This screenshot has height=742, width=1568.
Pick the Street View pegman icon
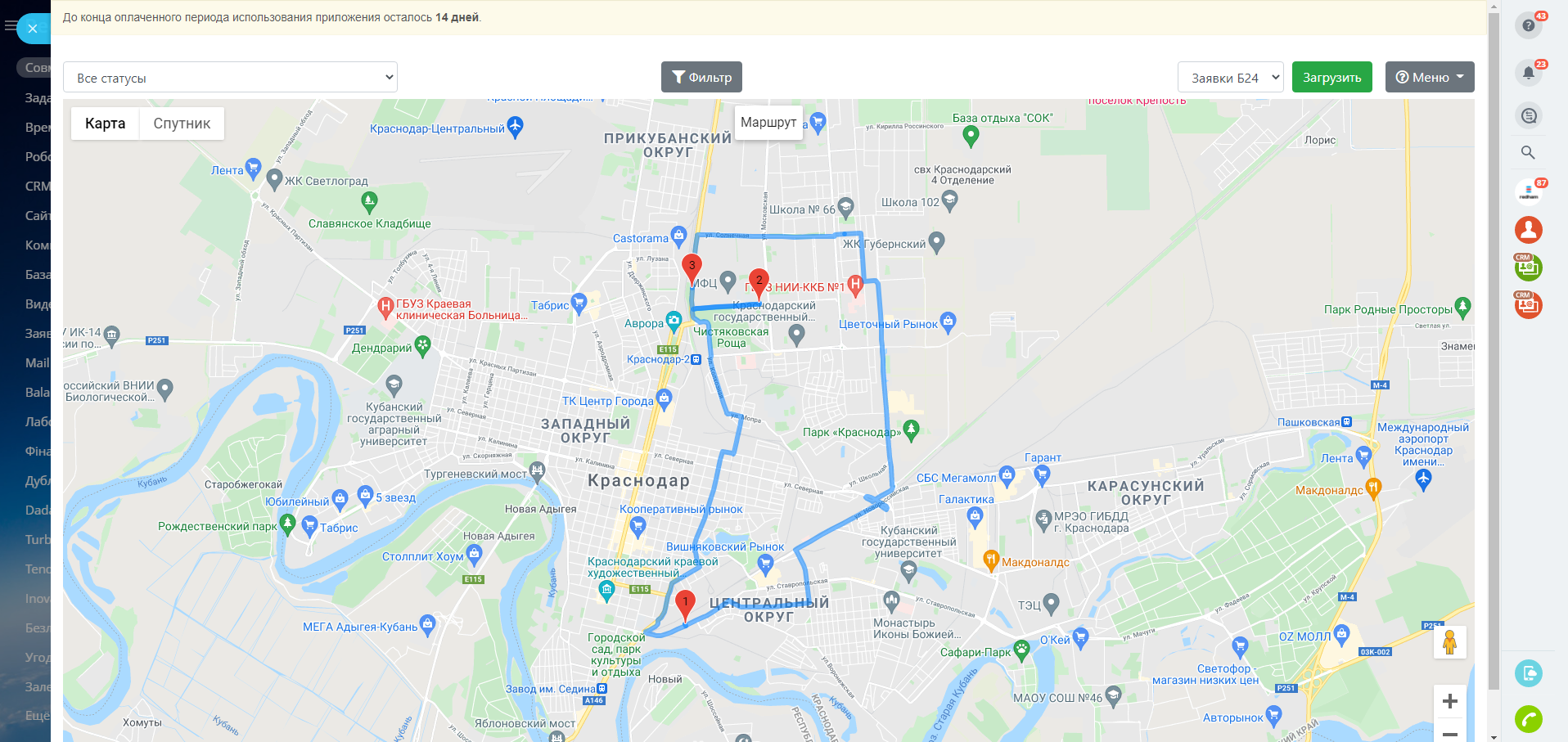pyautogui.click(x=1449, y=642)
